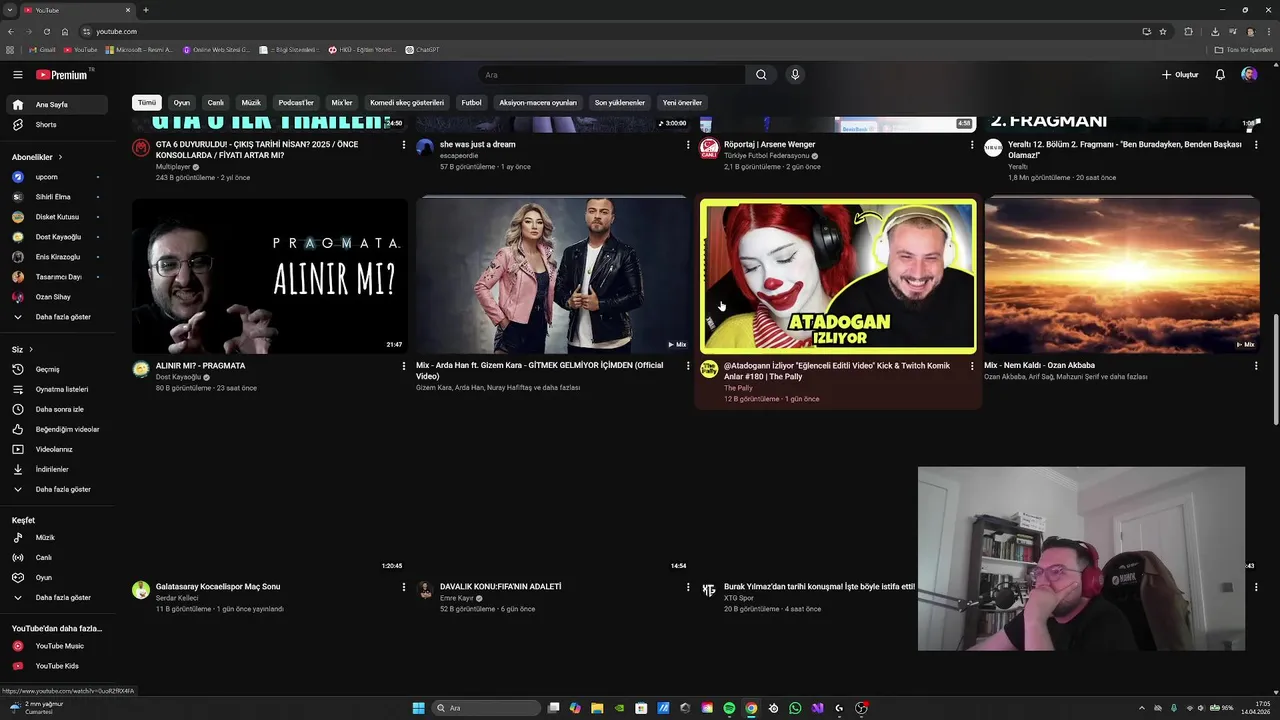Click the Oluştur create button
The height and width of the screenshot is (720, 1280).
coord(1180,75)
